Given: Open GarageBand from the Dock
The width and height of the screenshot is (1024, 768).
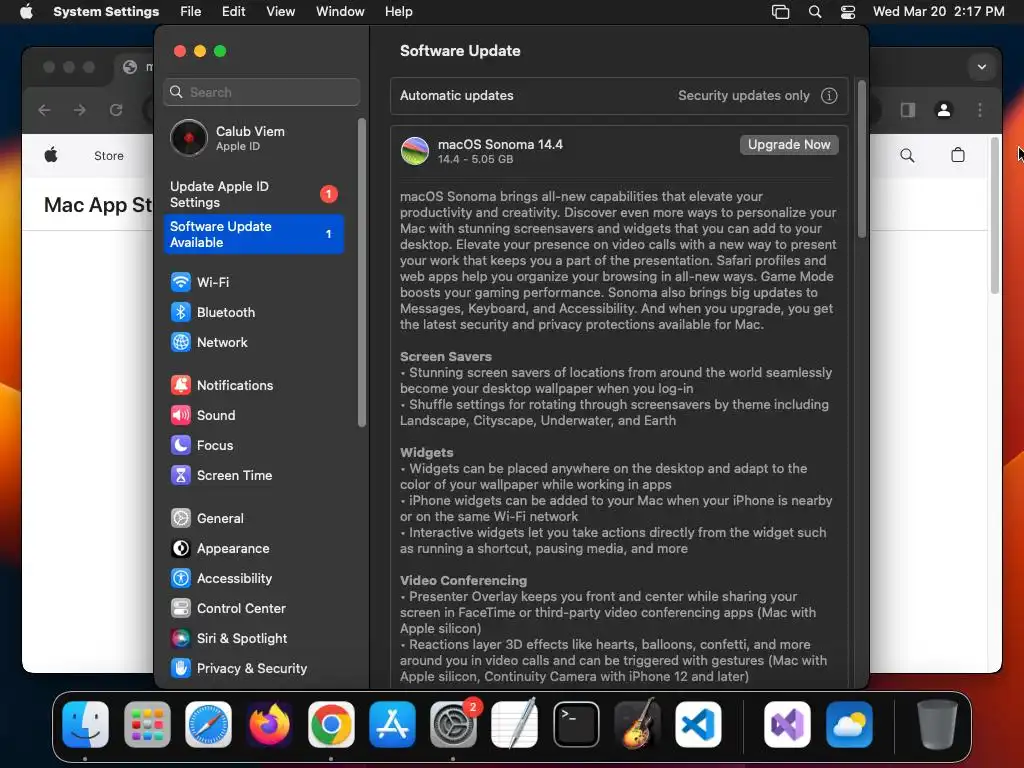Looking at the screenshot, I should click(637, 725).
